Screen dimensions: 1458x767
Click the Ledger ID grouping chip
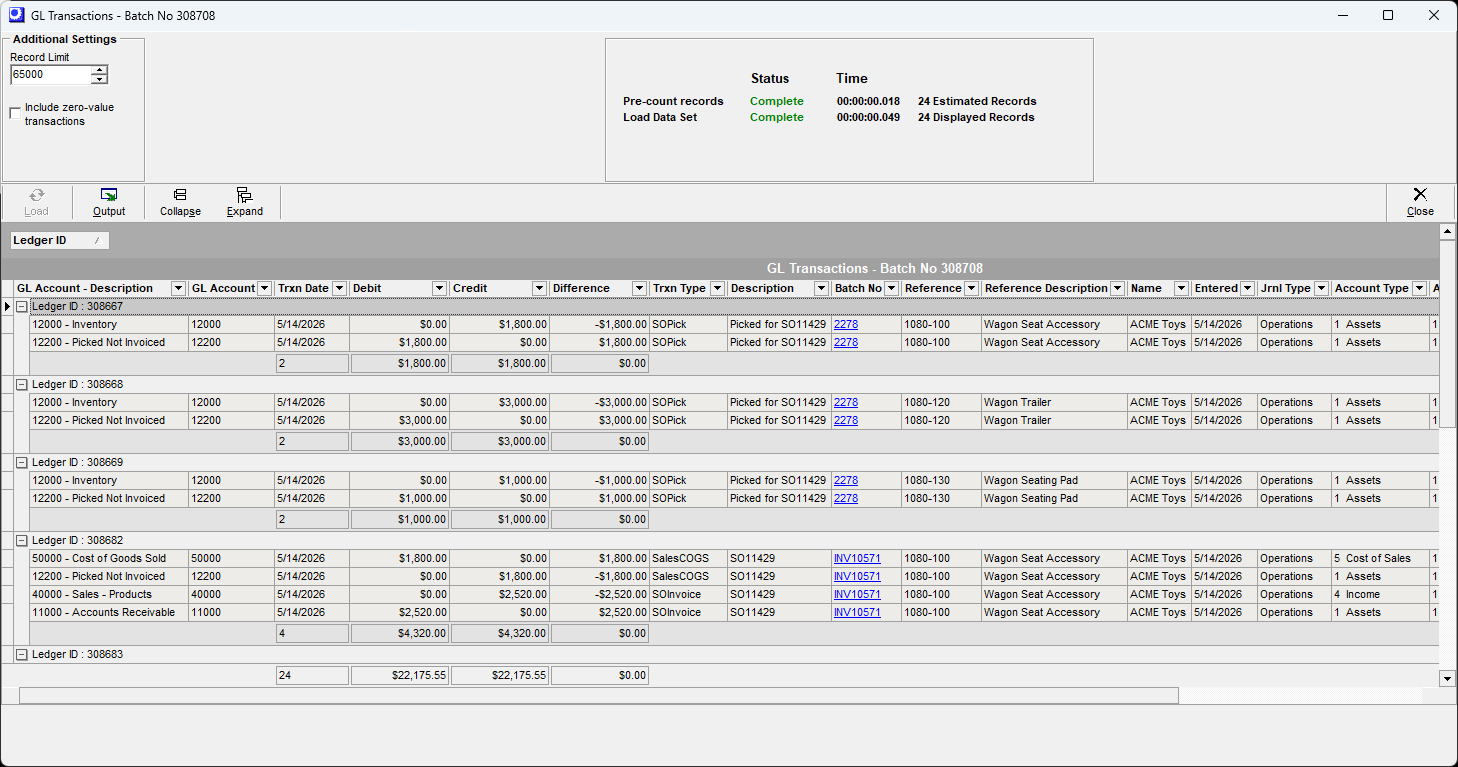point(59,240)
